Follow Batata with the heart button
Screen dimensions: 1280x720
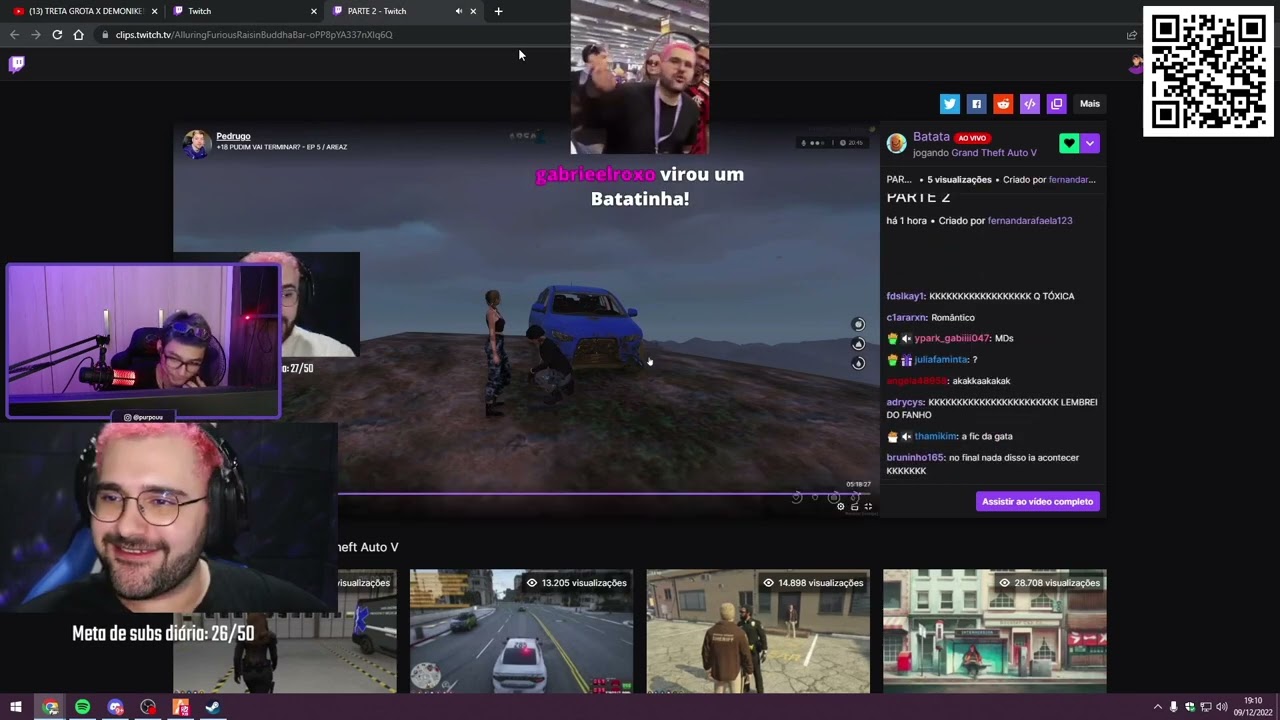click(1069, 144)
